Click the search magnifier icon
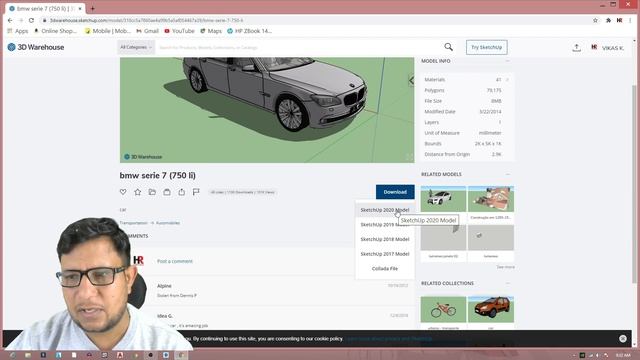The height and width of the screenshot is (360, 640). [449, 47]
